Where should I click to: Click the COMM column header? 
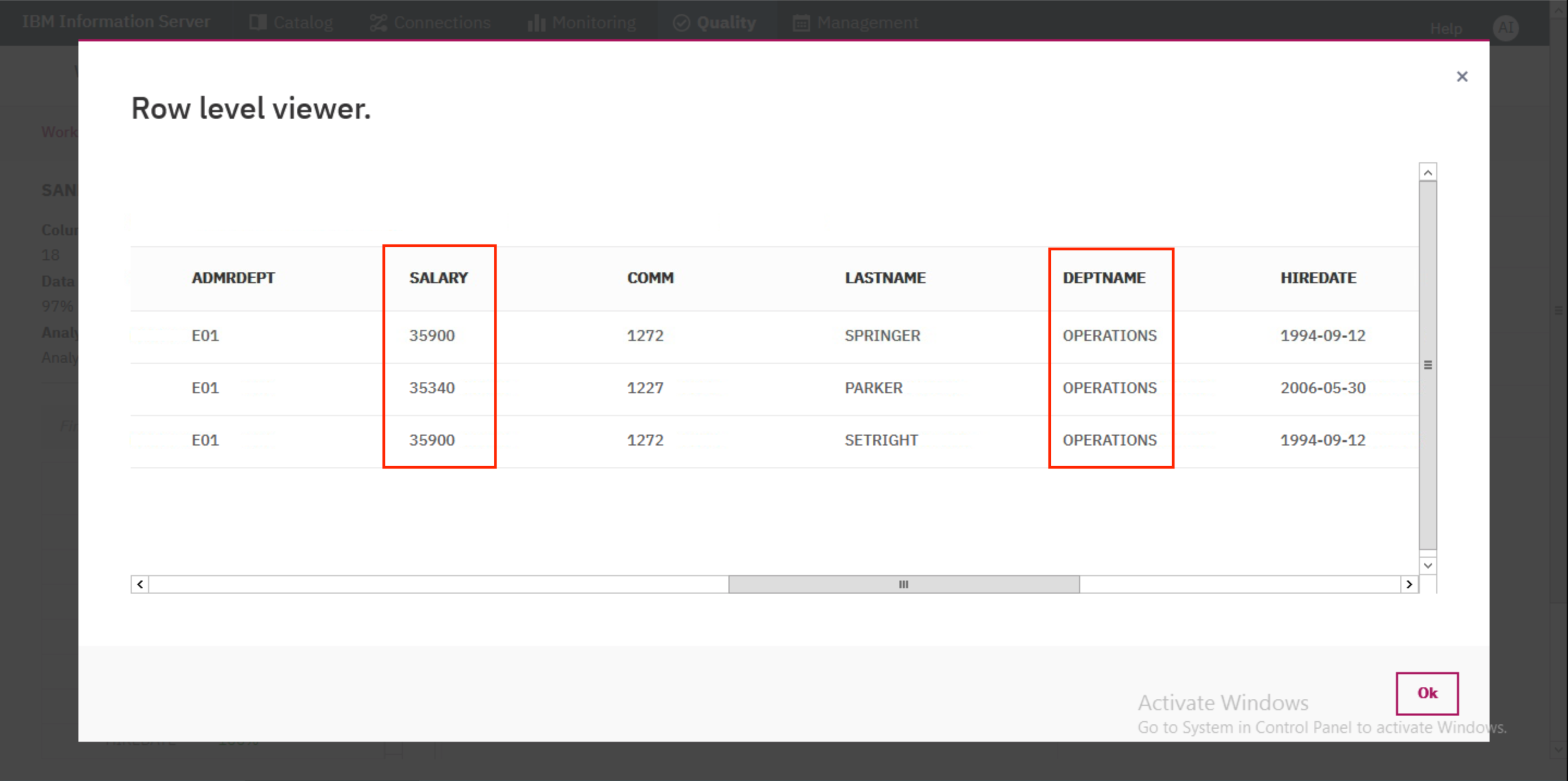pos(650,278)
